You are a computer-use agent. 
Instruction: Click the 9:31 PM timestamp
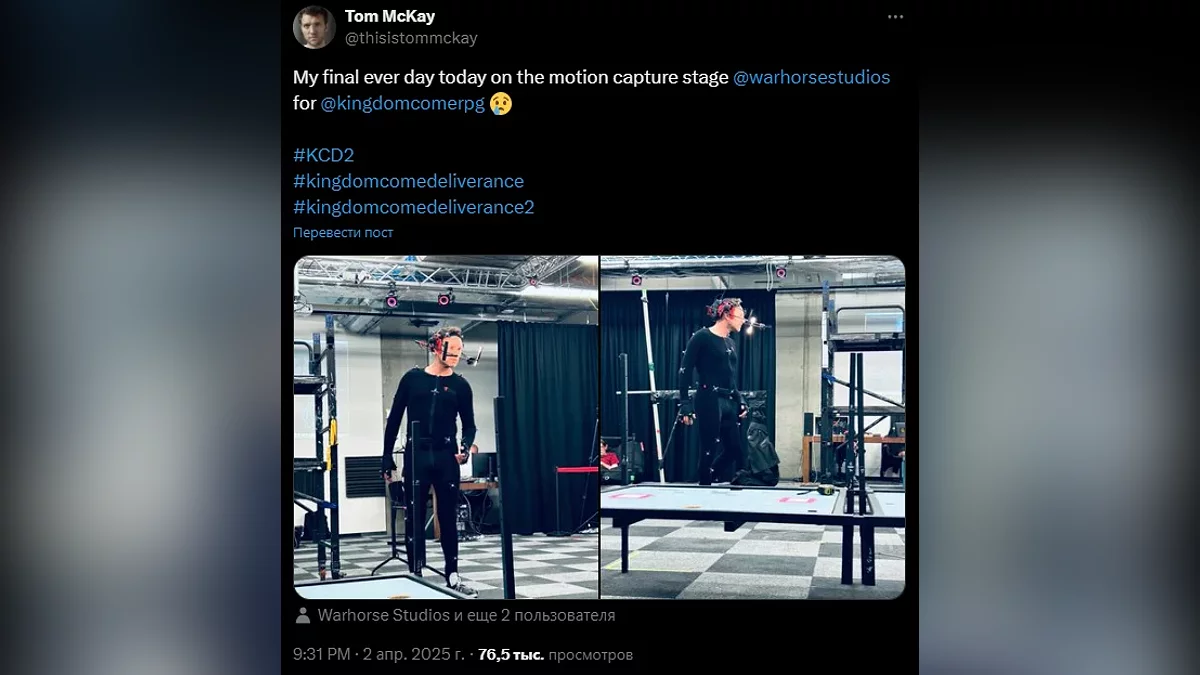pyautogui.click(x=321, y=655)
